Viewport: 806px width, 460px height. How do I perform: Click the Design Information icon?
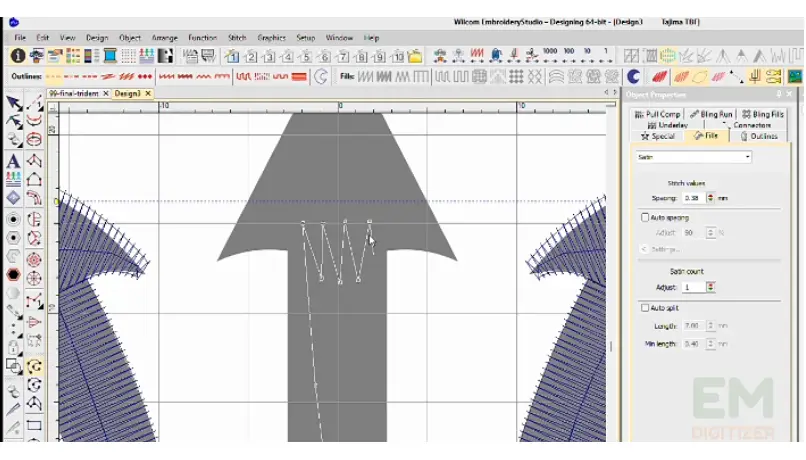click(x=18, y=56)
